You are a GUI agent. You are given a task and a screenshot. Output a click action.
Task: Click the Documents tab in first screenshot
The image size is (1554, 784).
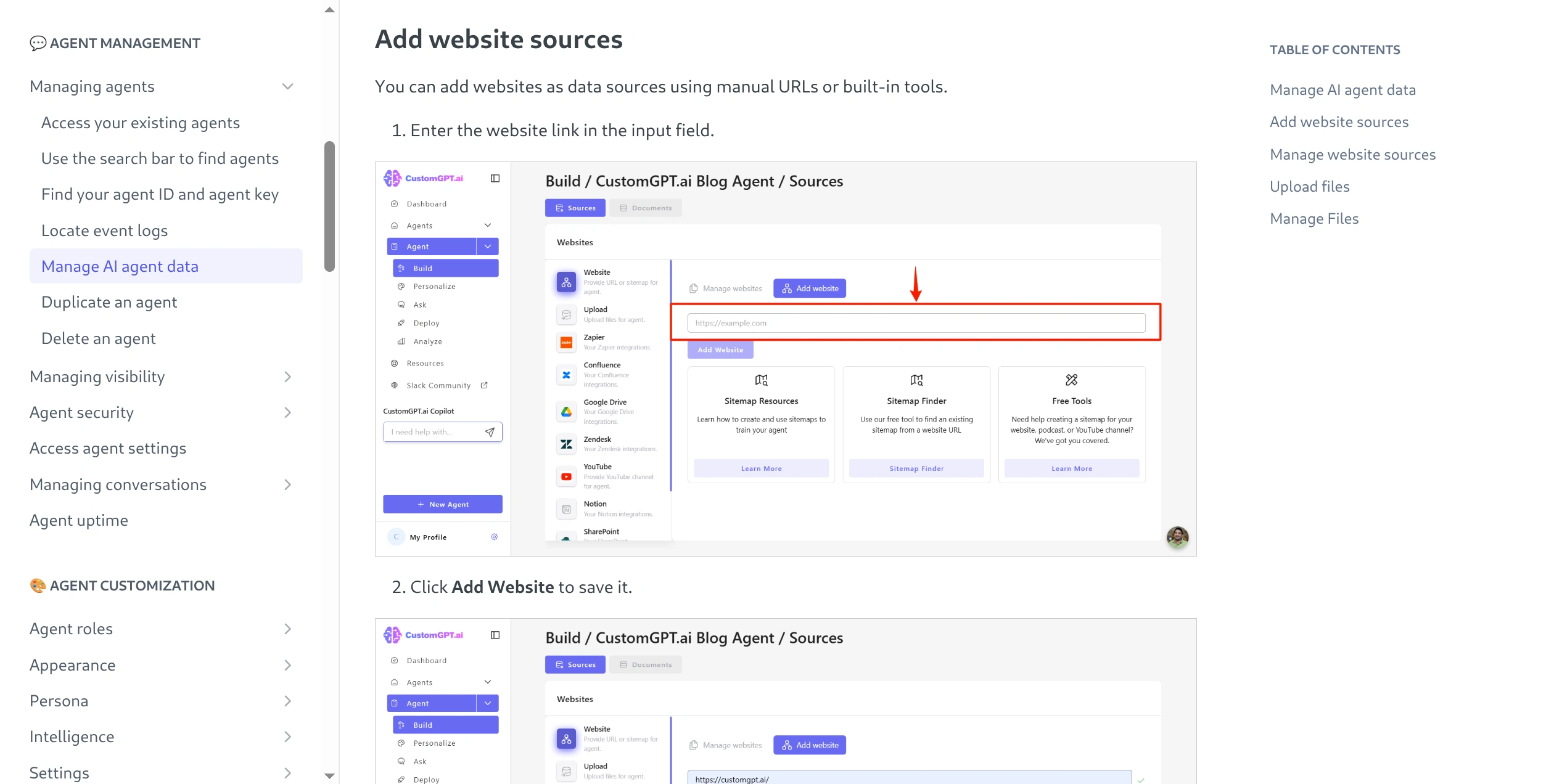coord(646,208)
